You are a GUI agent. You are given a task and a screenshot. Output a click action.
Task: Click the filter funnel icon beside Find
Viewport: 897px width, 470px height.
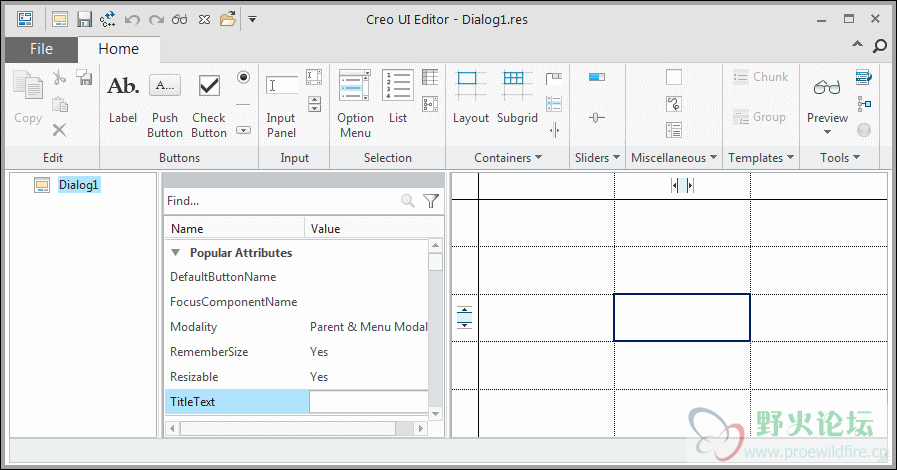431,201
